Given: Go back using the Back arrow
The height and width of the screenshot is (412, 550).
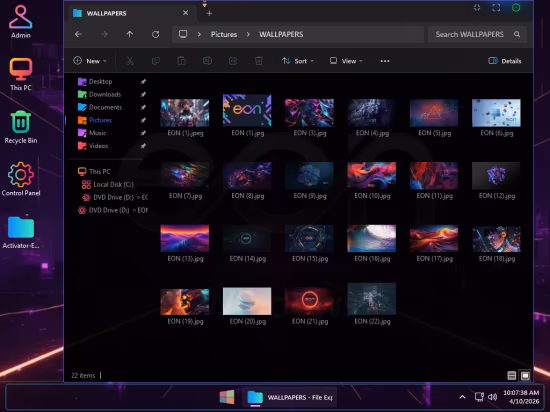Looking at the screenshot, I should pyautogui.click(x=78, y=34).
